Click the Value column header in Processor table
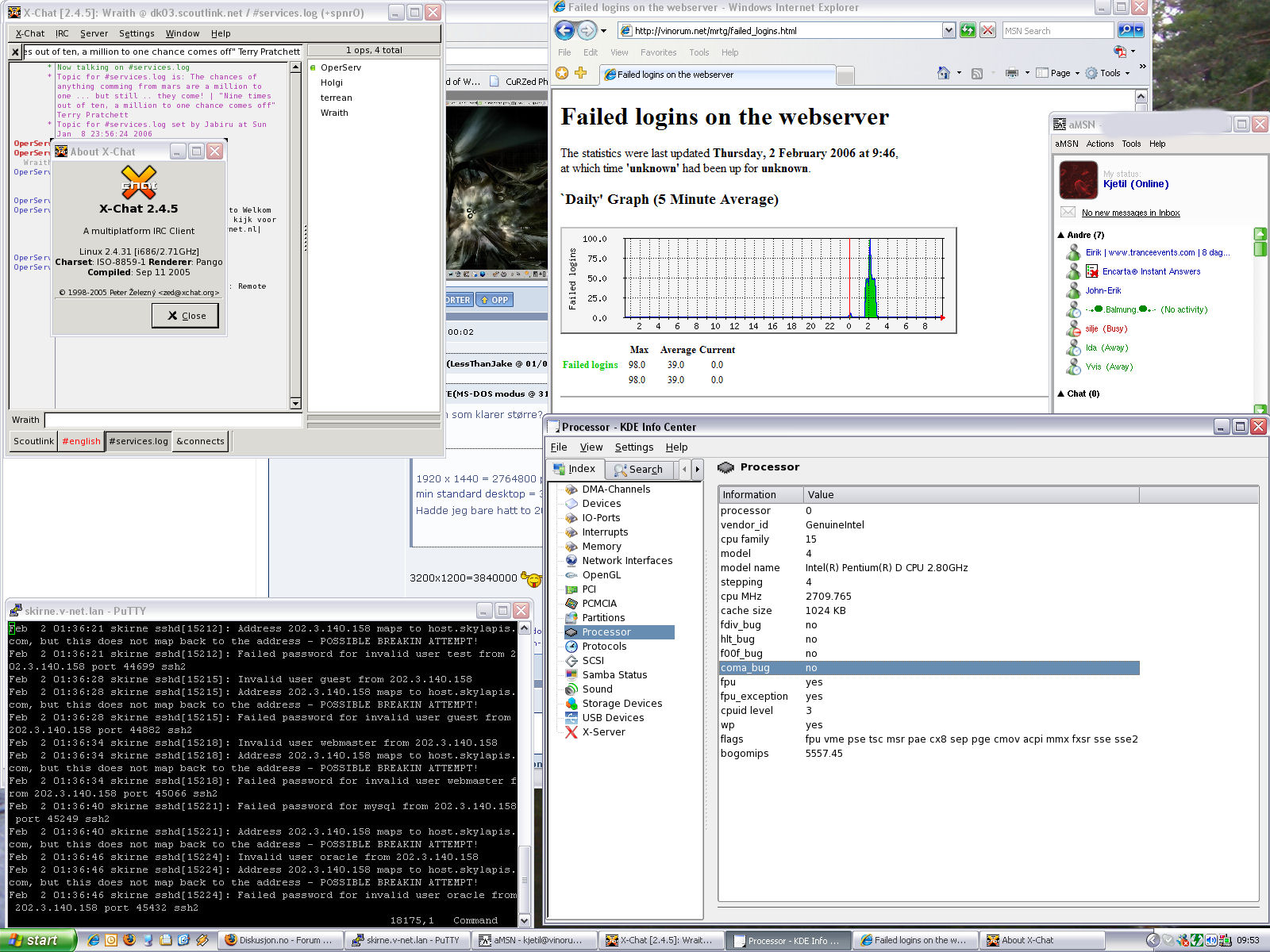This screenshot has height=952, width=1270. pos(971,494)
